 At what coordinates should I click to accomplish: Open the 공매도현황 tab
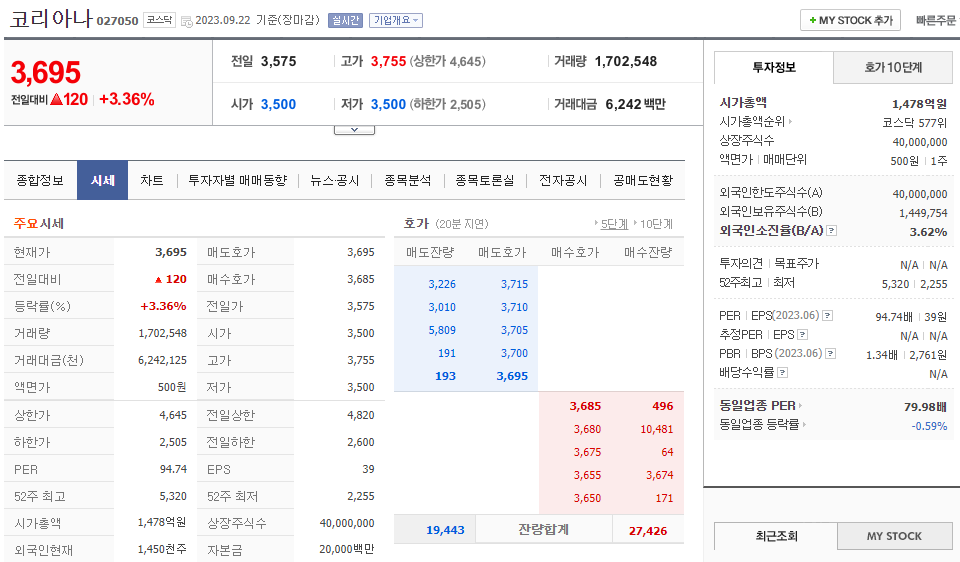coord(643,181)
